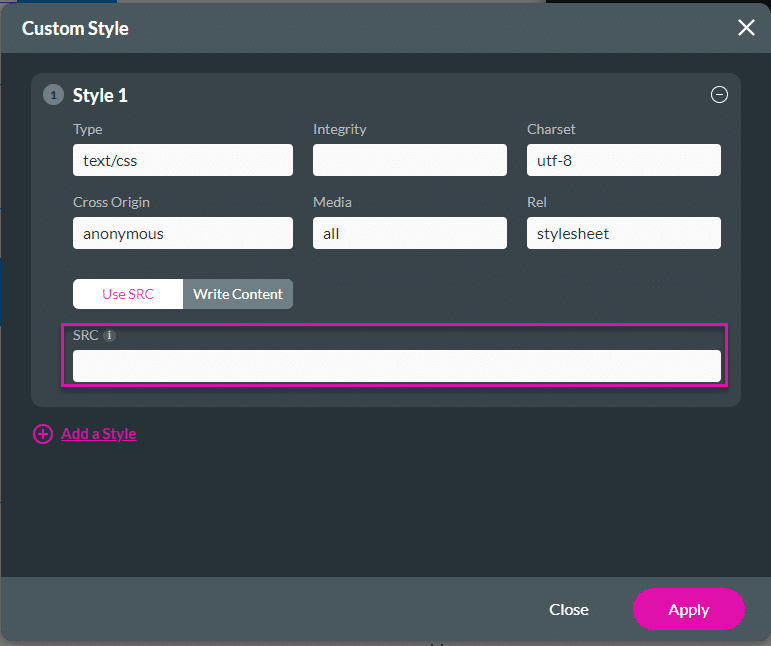Click the SRC info icon

click(x=110, y=336)
